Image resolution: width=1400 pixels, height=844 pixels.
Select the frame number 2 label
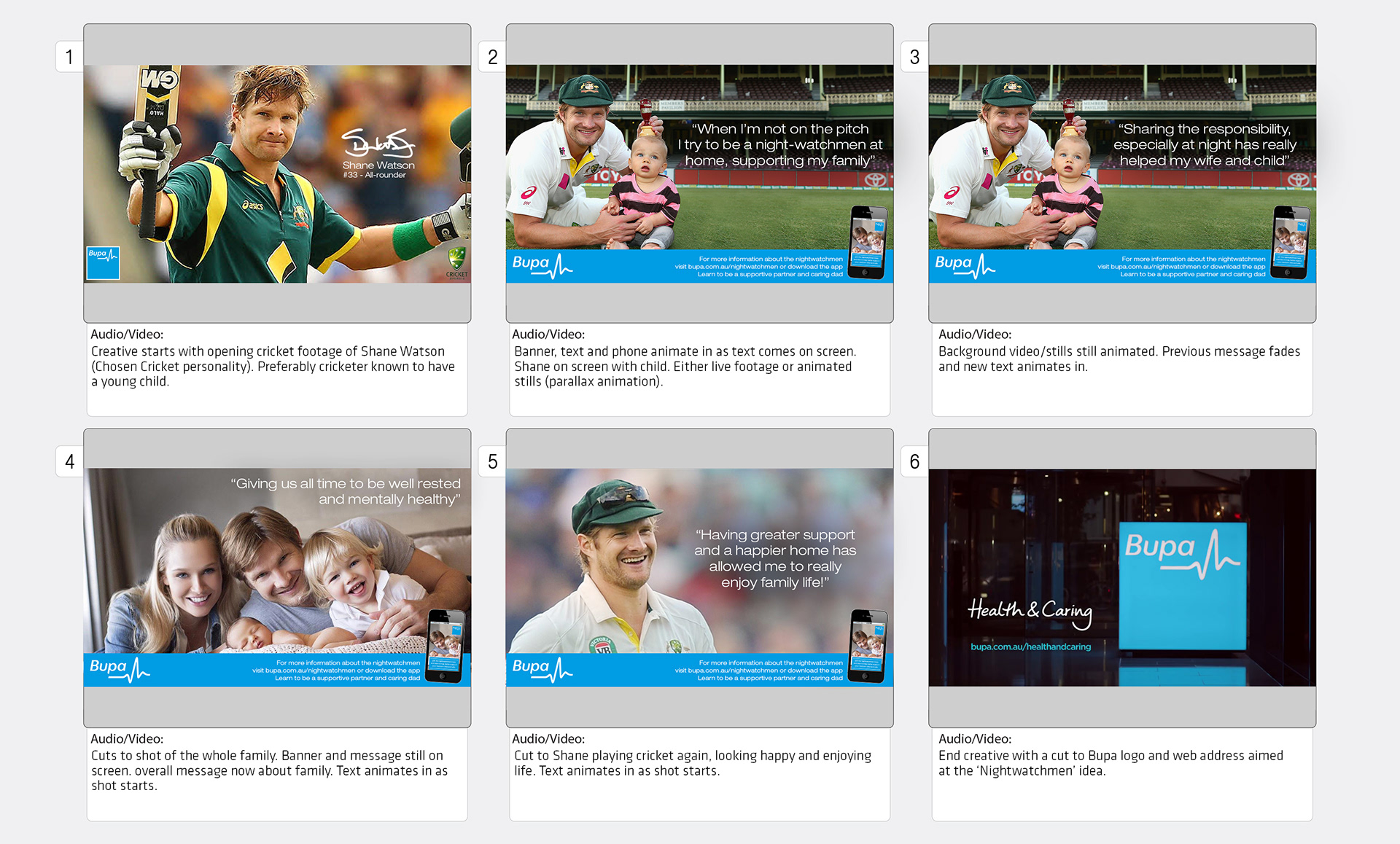click(x=492, y=57)
